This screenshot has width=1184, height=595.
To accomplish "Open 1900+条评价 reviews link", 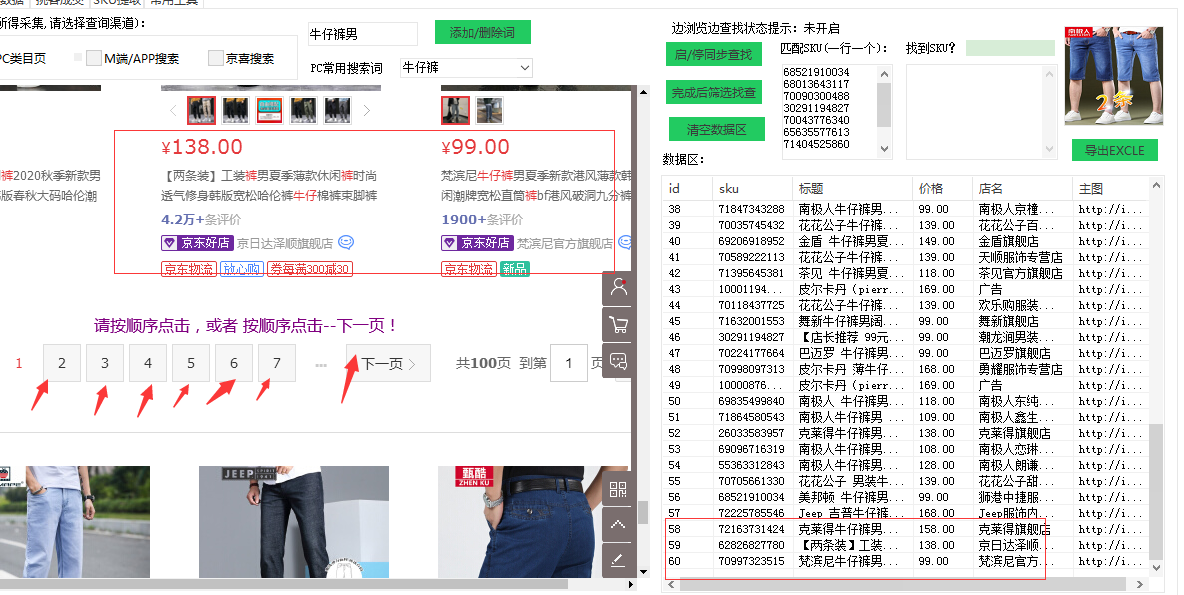I will [x=482, y=220].
